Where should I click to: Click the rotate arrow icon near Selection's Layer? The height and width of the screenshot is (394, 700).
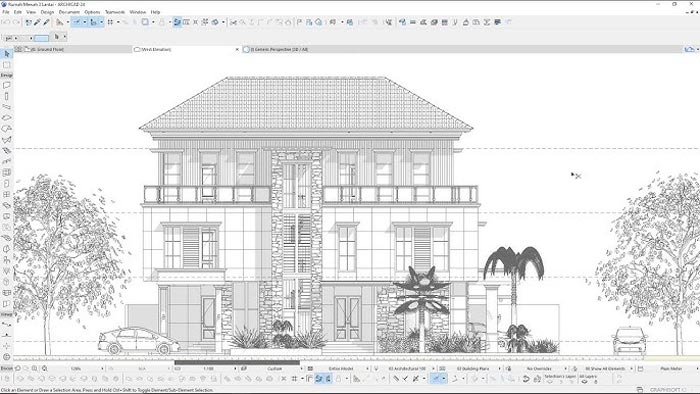pyautogui.click(x=526, y=379)
